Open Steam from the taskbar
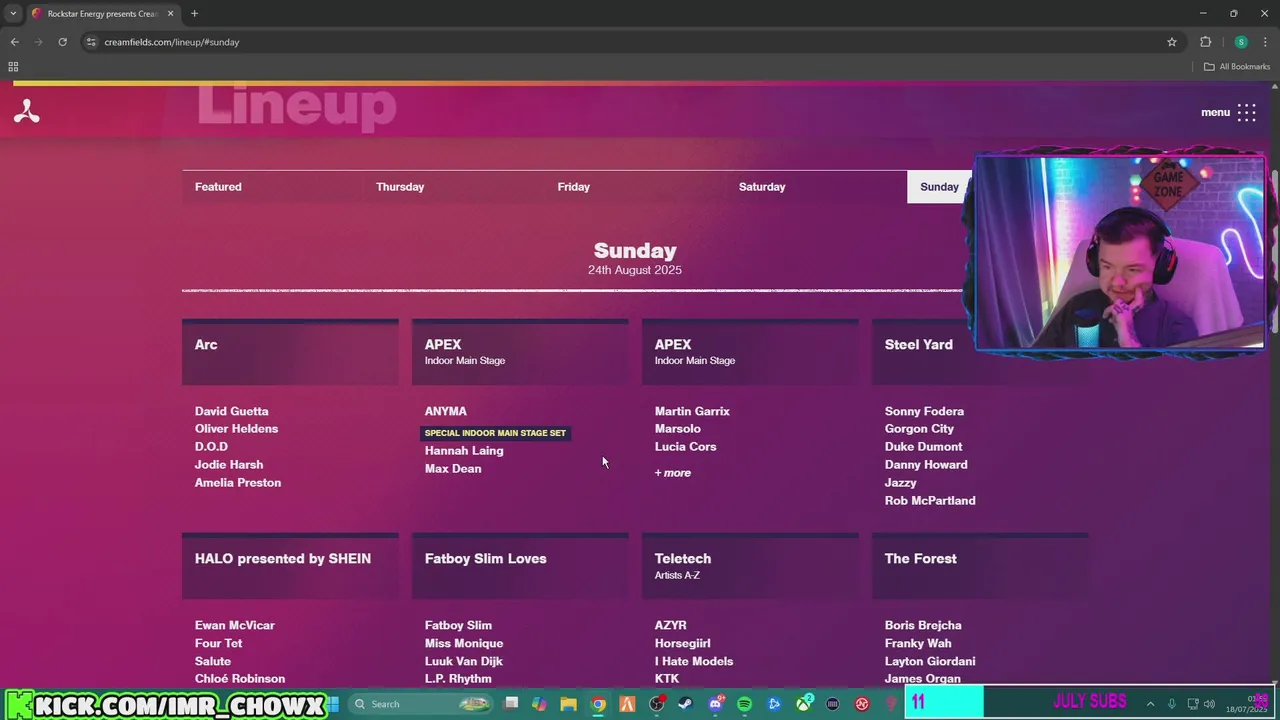Image resolution: width=1280 pixels, height=720 pixels. (x=686, y=704)
